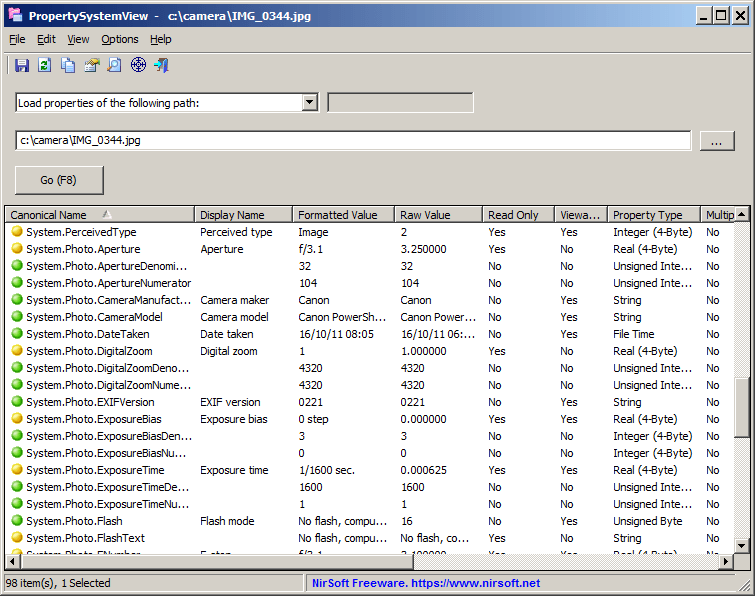The height and width of the screenshot is (596, 755).
Task: Click the browse '...' button beside the path
Action: (716, 141)
